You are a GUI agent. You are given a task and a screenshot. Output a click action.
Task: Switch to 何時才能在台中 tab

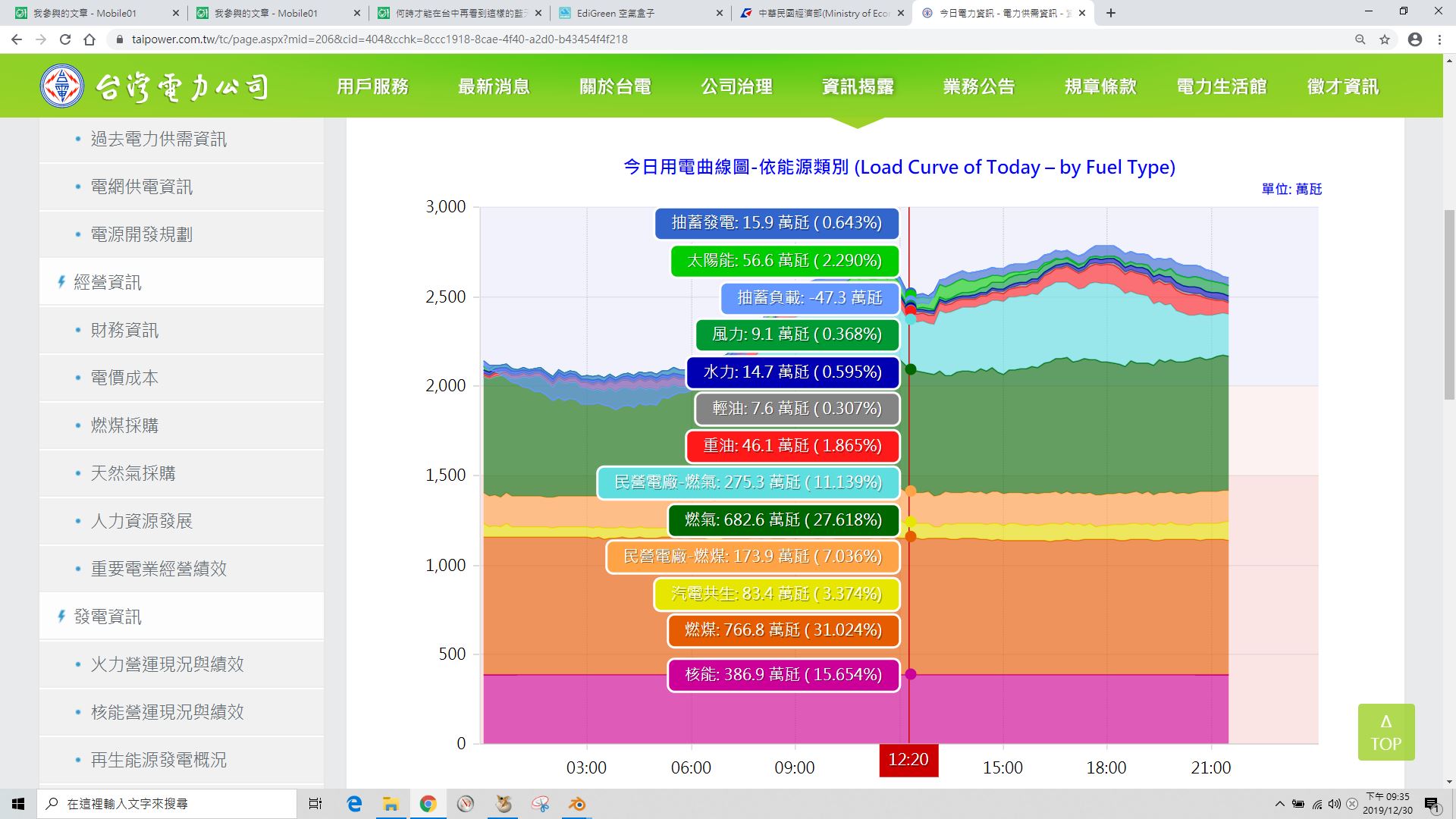click(x=460, y=13)
